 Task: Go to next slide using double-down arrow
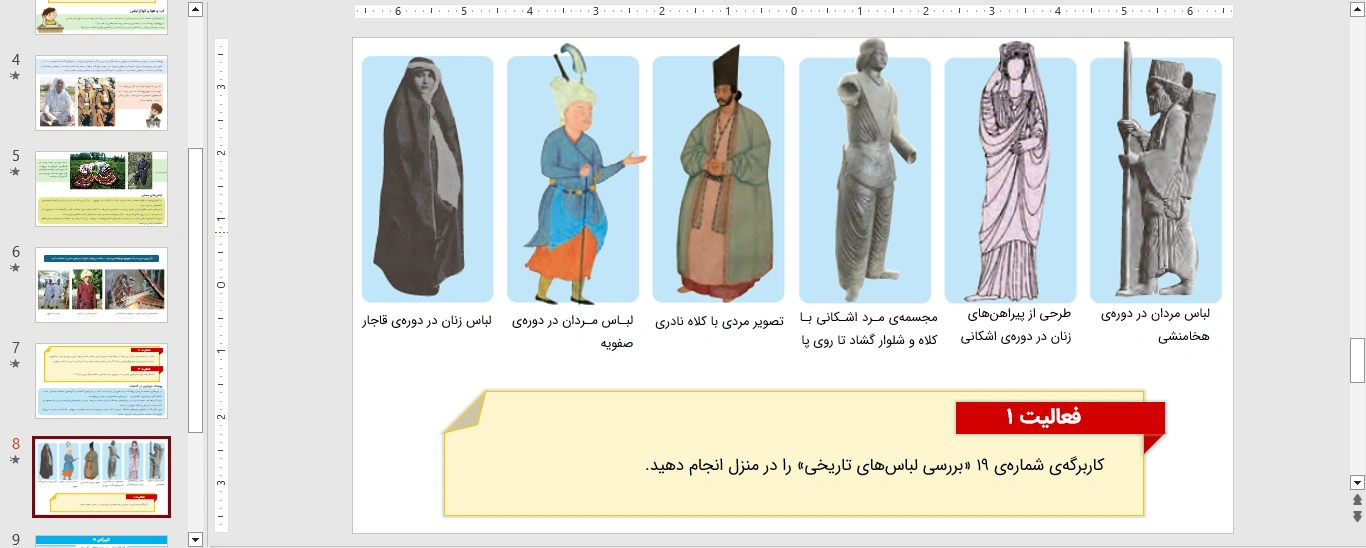pyautogui.click(x=1357, y=516)
